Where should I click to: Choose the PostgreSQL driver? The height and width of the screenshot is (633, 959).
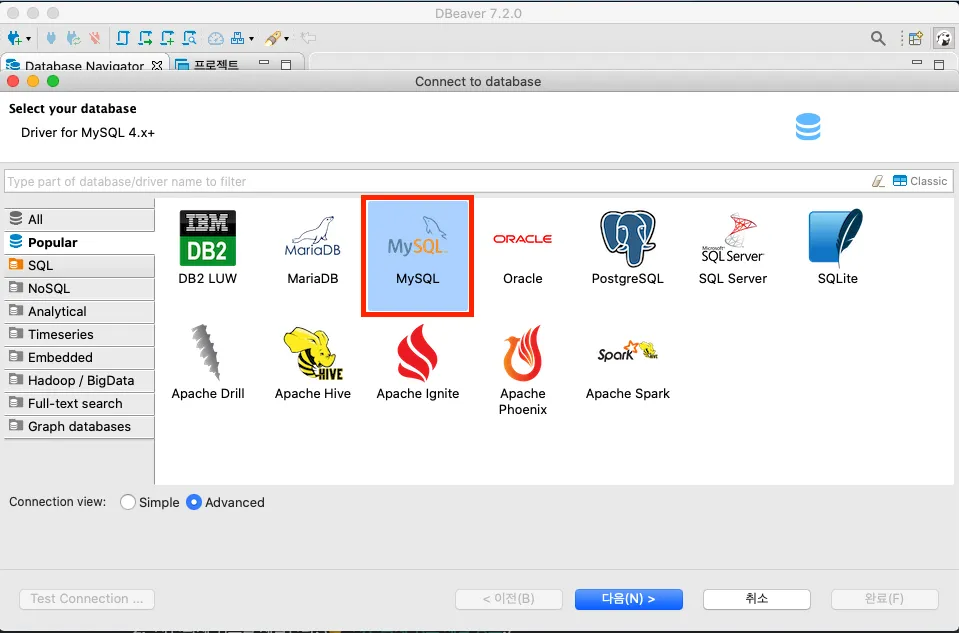628,248
